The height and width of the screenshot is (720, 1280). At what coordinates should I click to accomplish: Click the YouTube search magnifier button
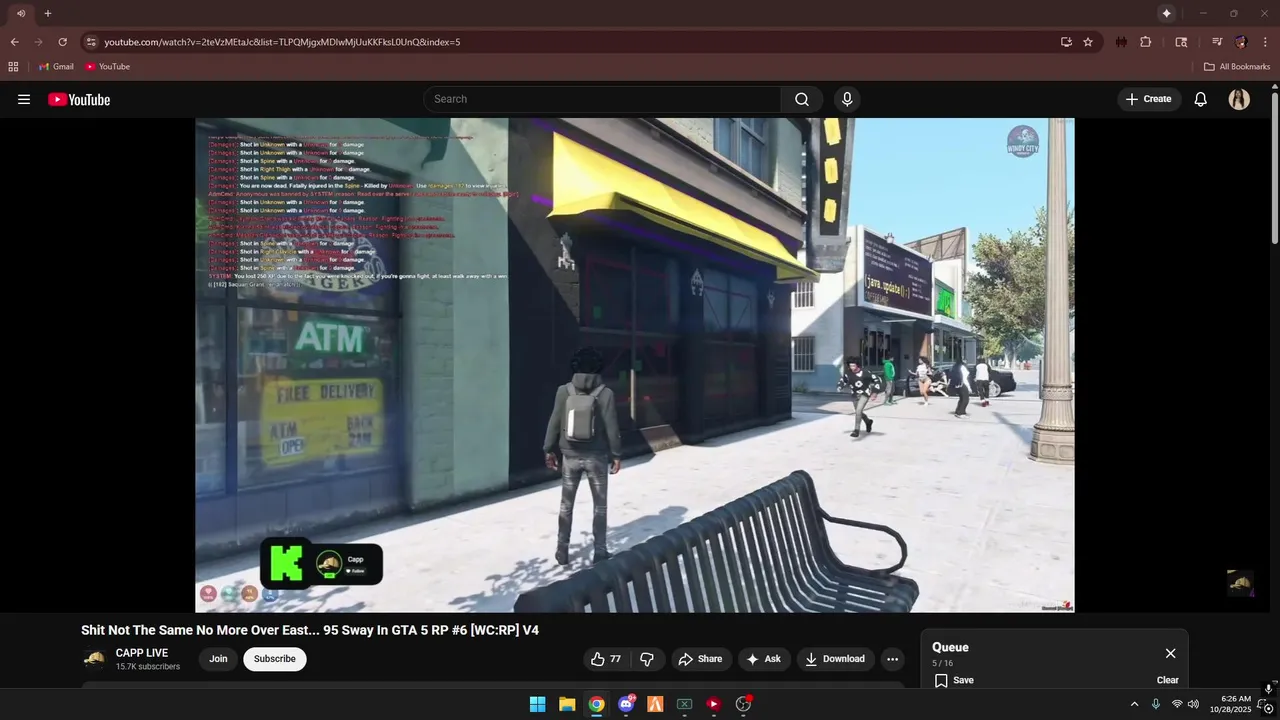point(802,99)
